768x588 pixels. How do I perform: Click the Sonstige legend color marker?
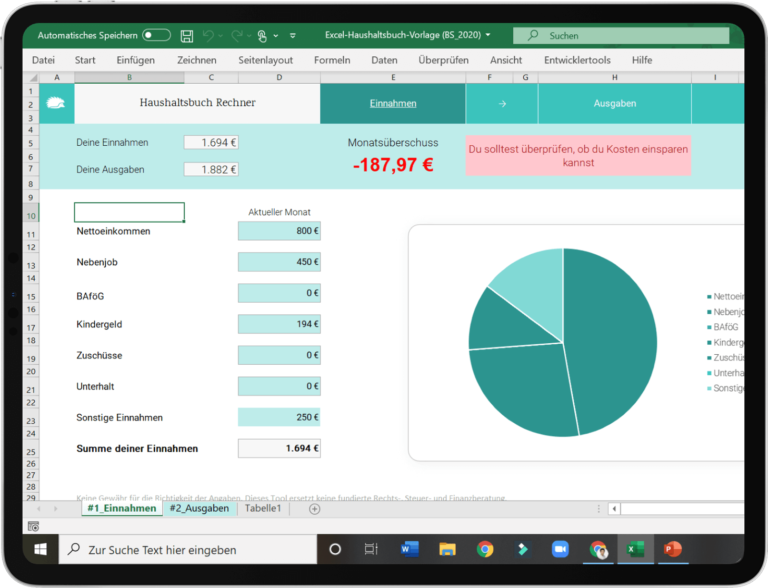(709, 389)
